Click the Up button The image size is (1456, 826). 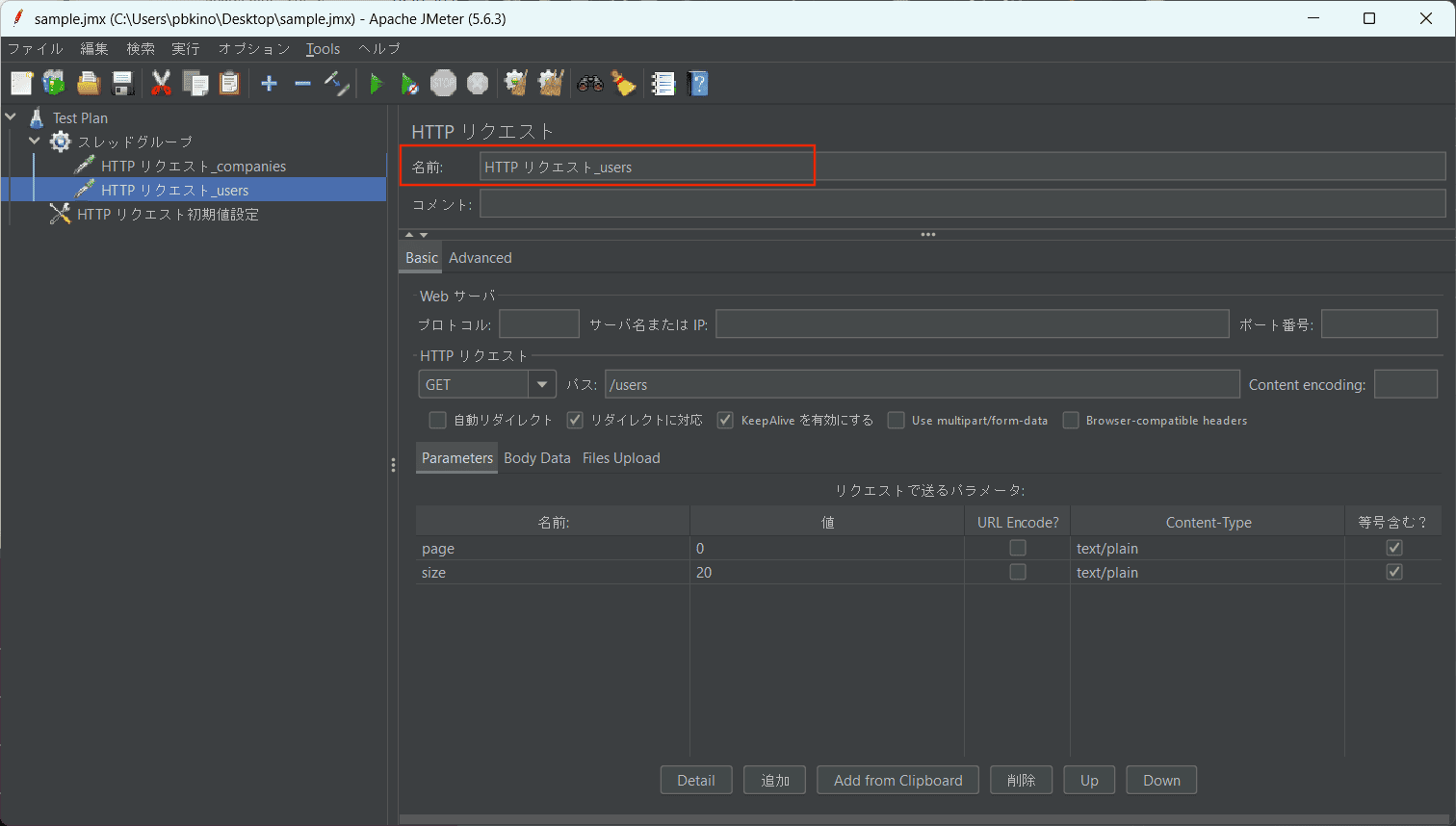[1089, 780]
